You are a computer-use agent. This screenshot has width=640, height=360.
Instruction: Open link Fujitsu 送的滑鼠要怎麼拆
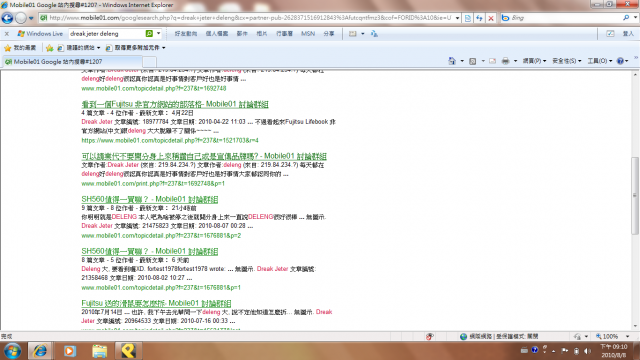click(x=156, y=303)
